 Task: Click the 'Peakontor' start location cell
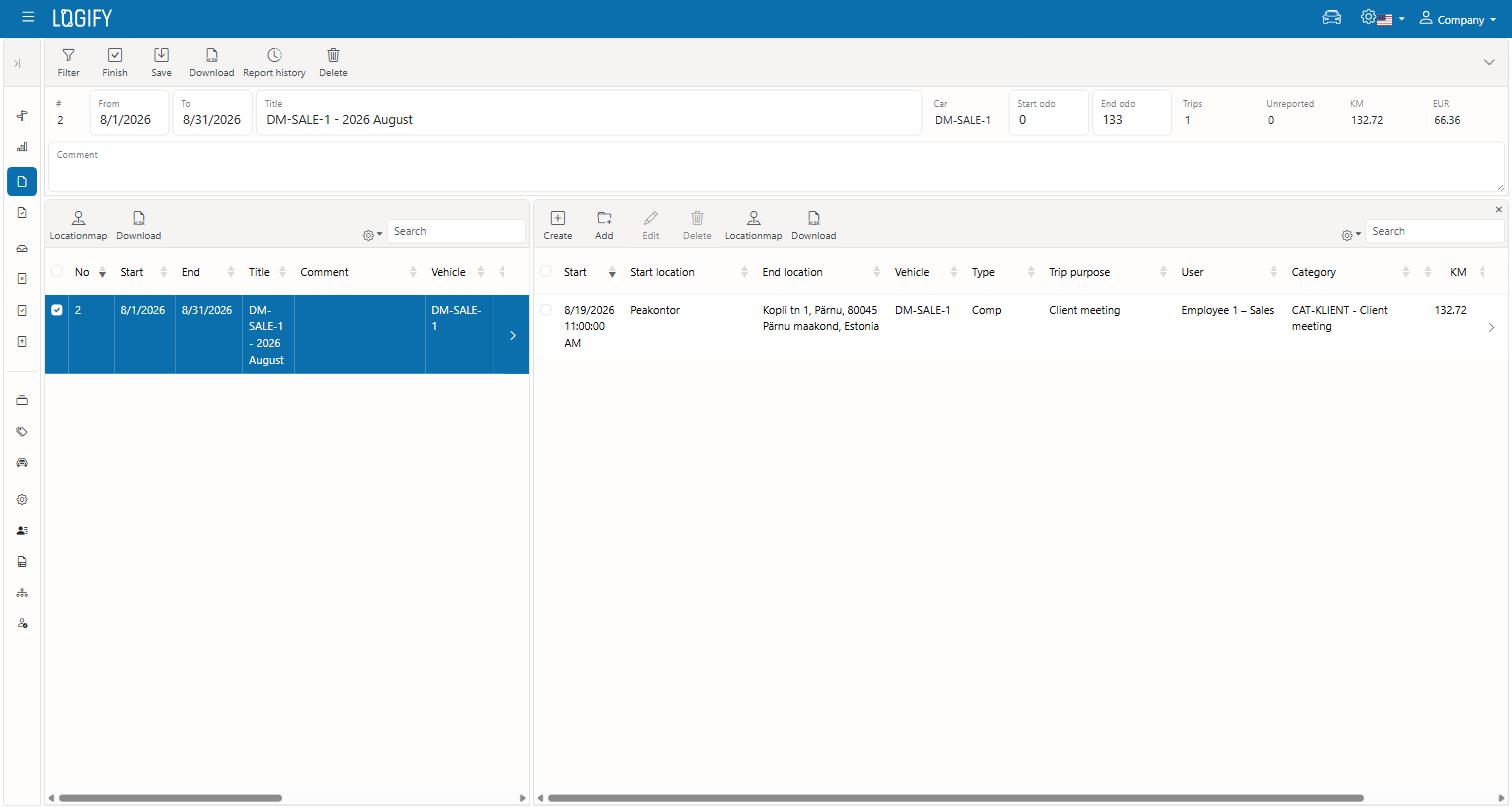[x=655, y=310]
